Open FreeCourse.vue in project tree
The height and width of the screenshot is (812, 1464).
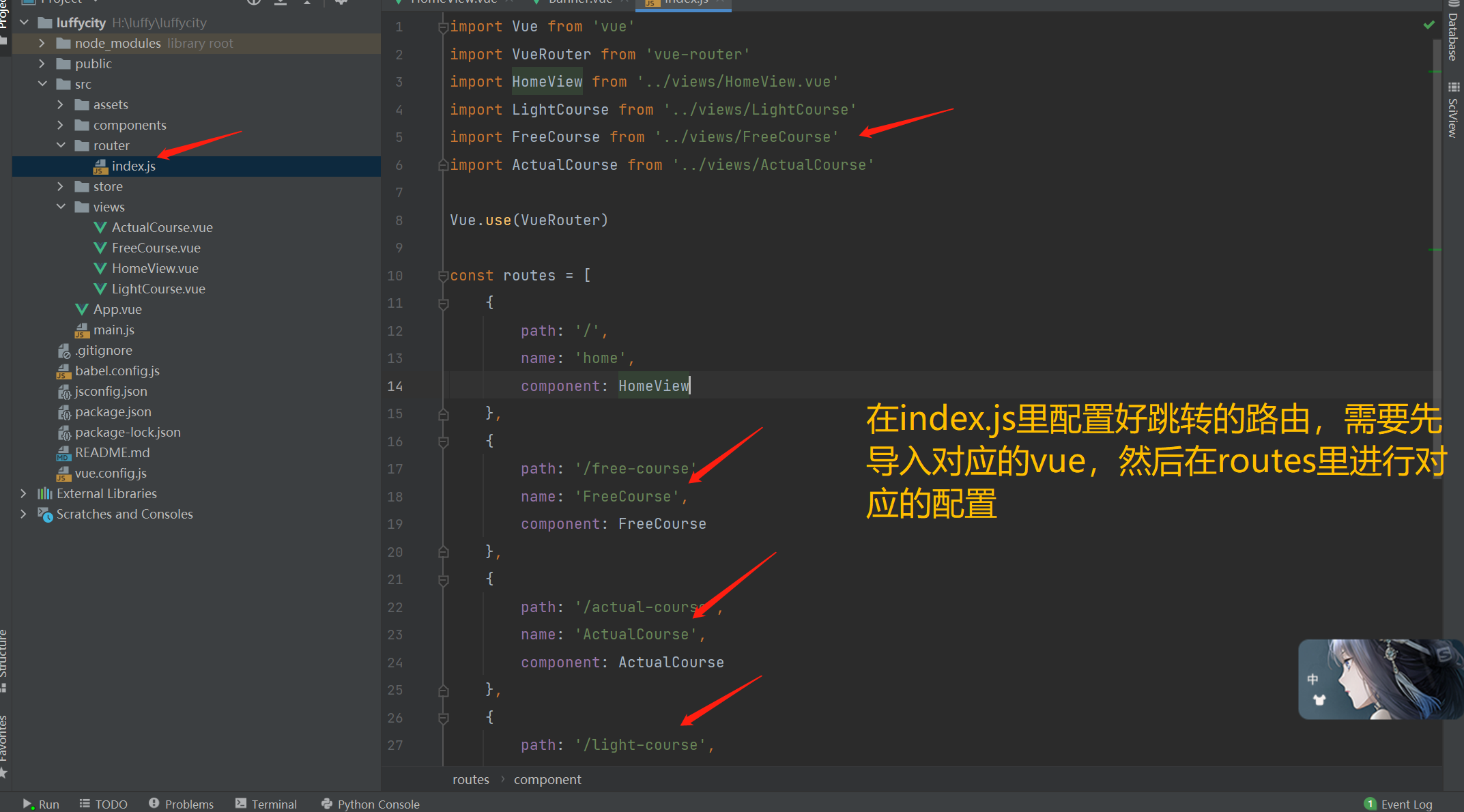(x=156, y=248)
